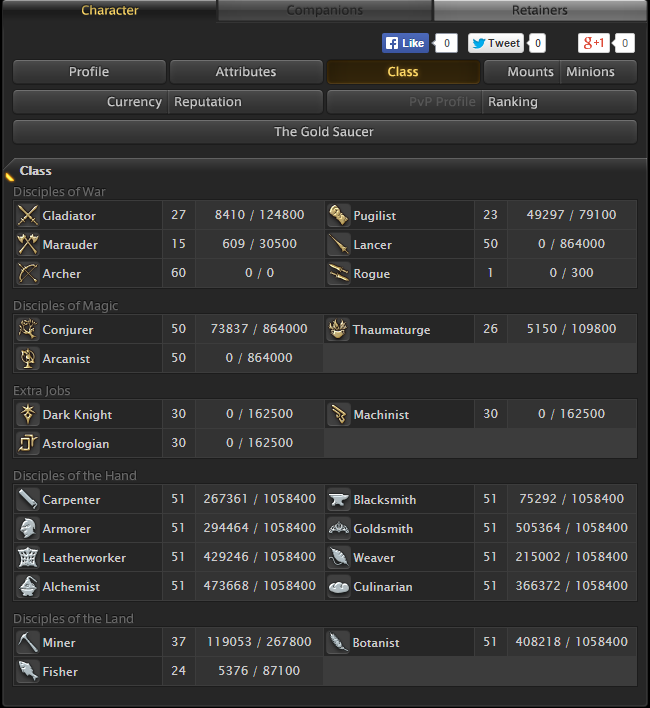
Task: Click the Marauder axes icon
Action: [x=28, y=244]
